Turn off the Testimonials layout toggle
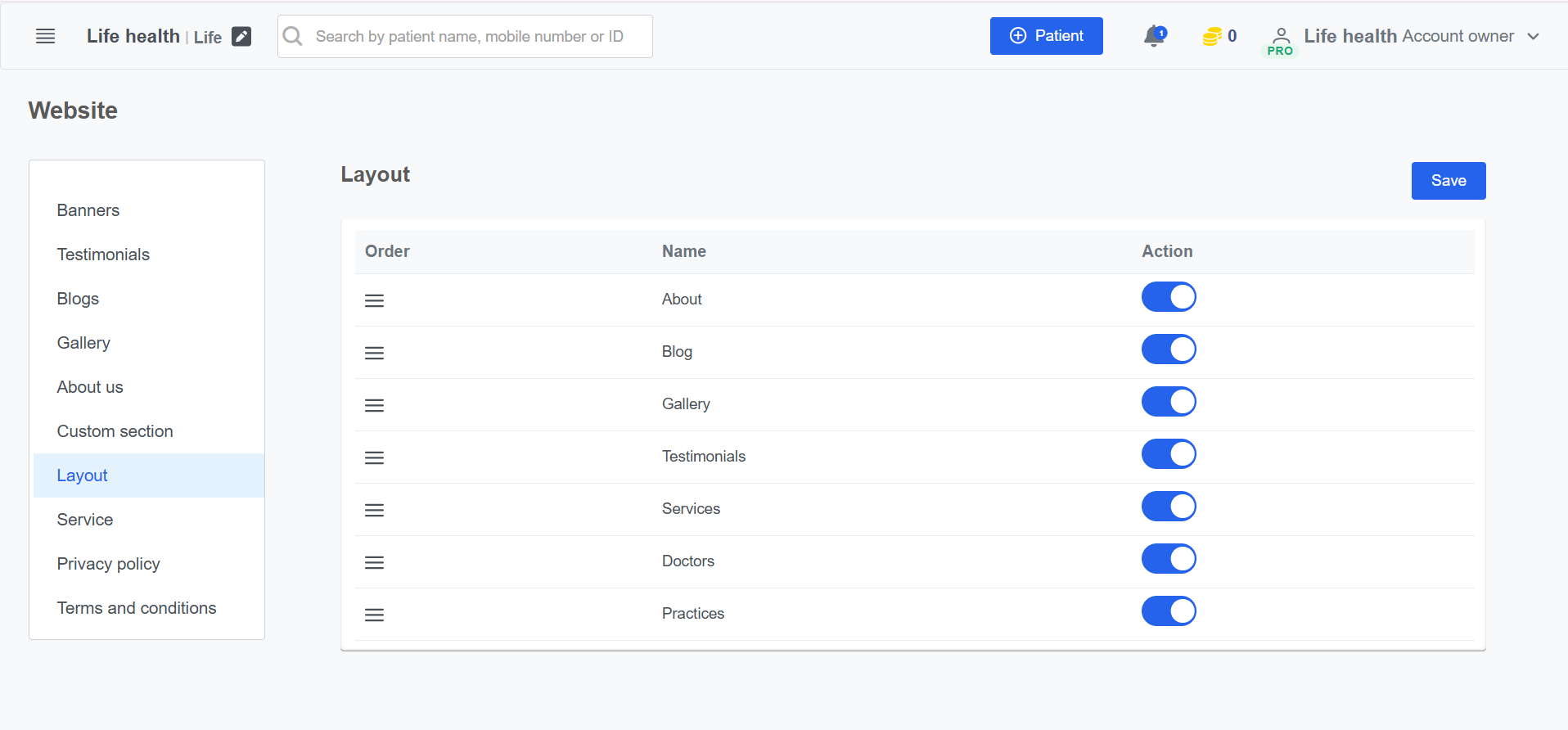The image size is (1568, 730). click(x=1169, y=454)
